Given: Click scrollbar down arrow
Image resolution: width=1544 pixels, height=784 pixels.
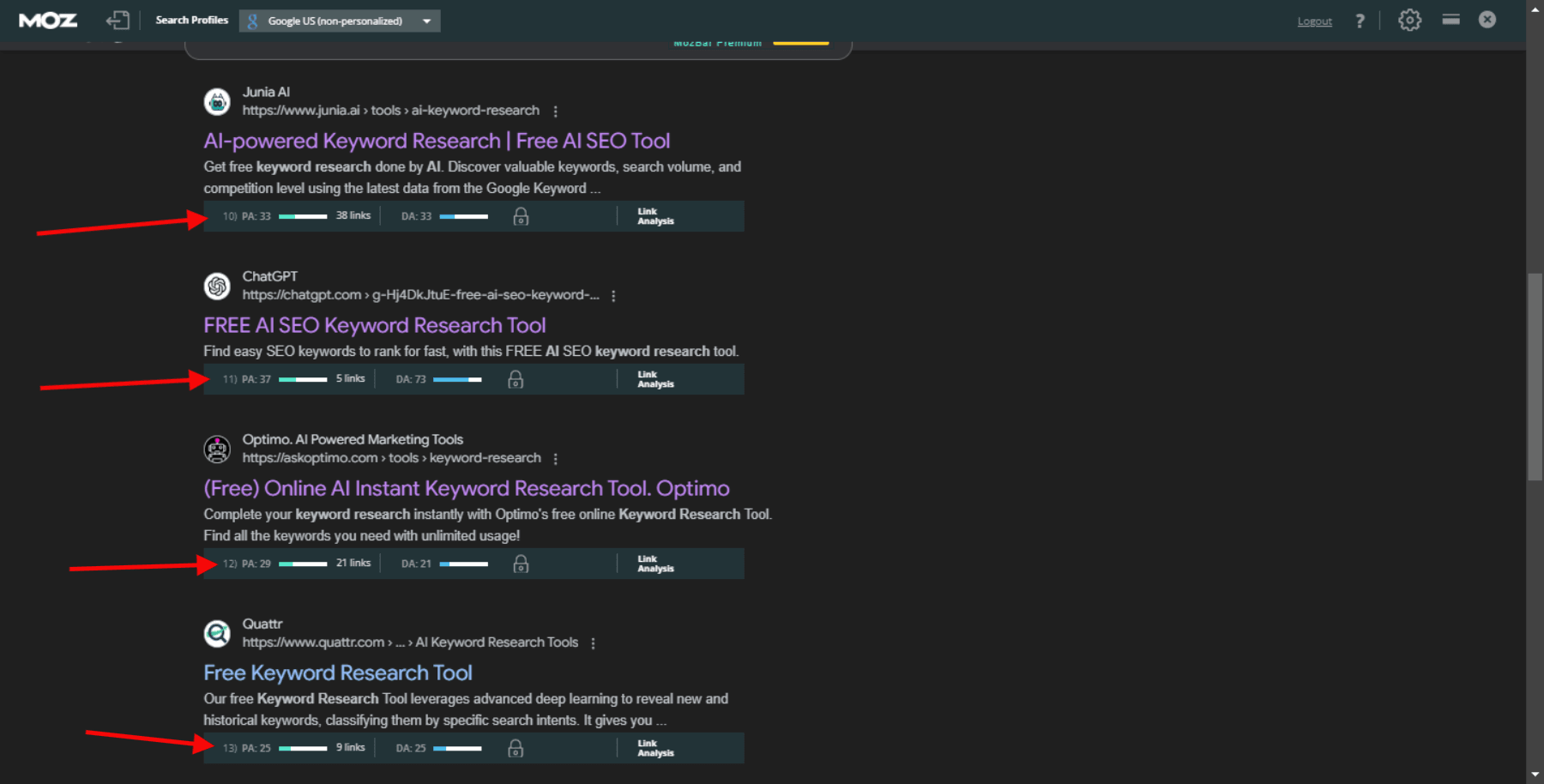Looking at the screenshot, I should pos(1535,775).
